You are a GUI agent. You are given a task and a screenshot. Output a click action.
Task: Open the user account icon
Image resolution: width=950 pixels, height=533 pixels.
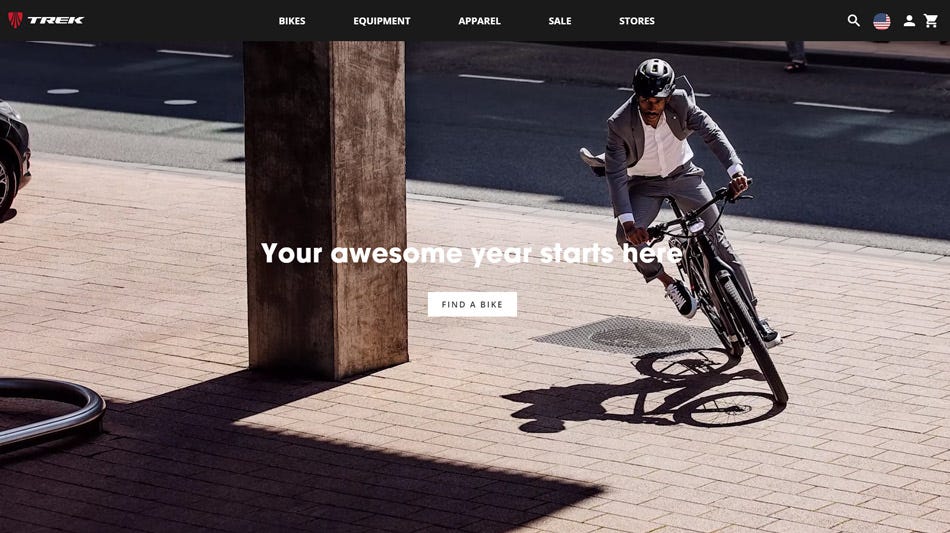[909, 21]
